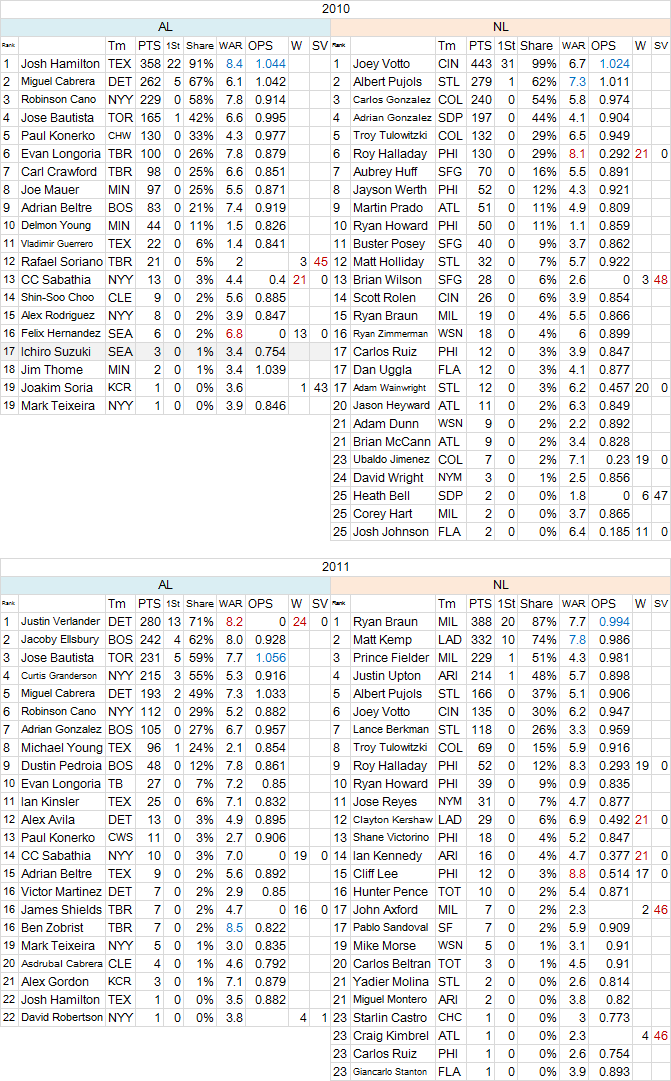Click the Josh Johnson name cell

pyautogui.click(x=392, y=532)
